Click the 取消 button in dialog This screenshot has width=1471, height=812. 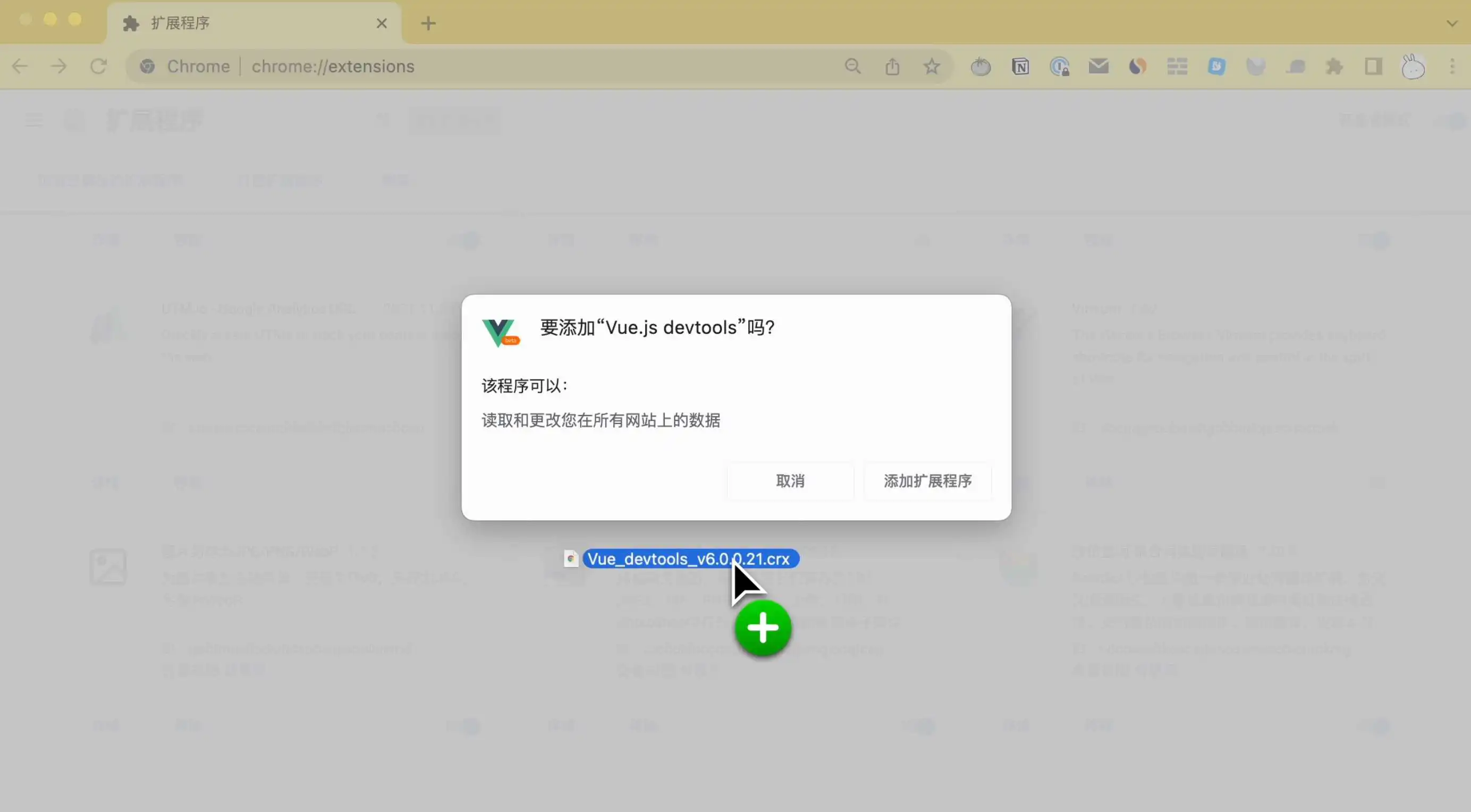790,481
